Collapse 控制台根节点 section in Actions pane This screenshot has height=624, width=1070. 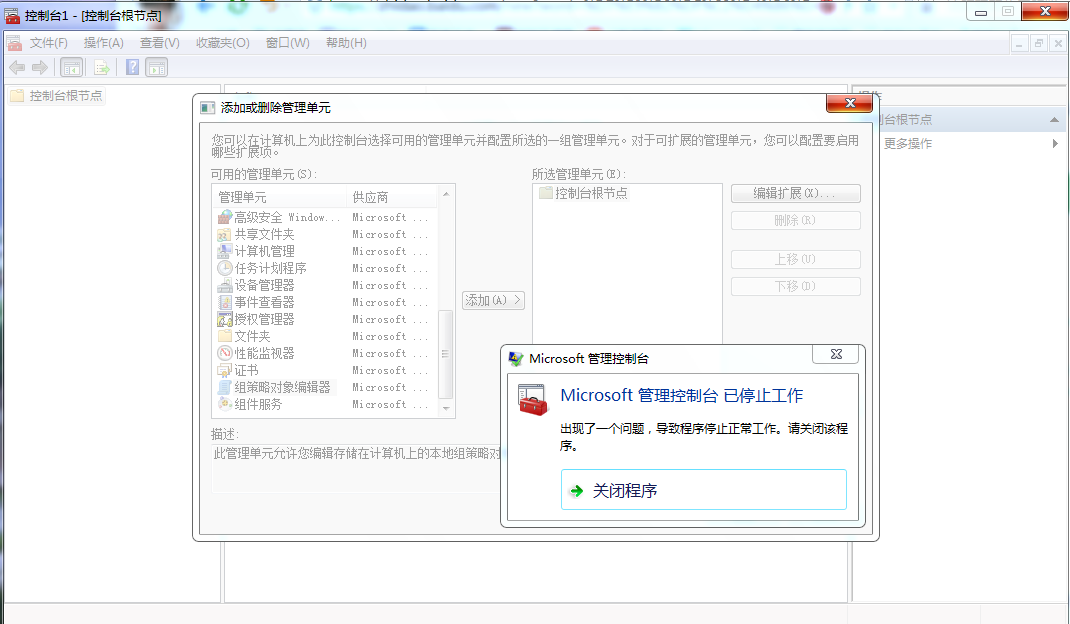click(1054, 119)
